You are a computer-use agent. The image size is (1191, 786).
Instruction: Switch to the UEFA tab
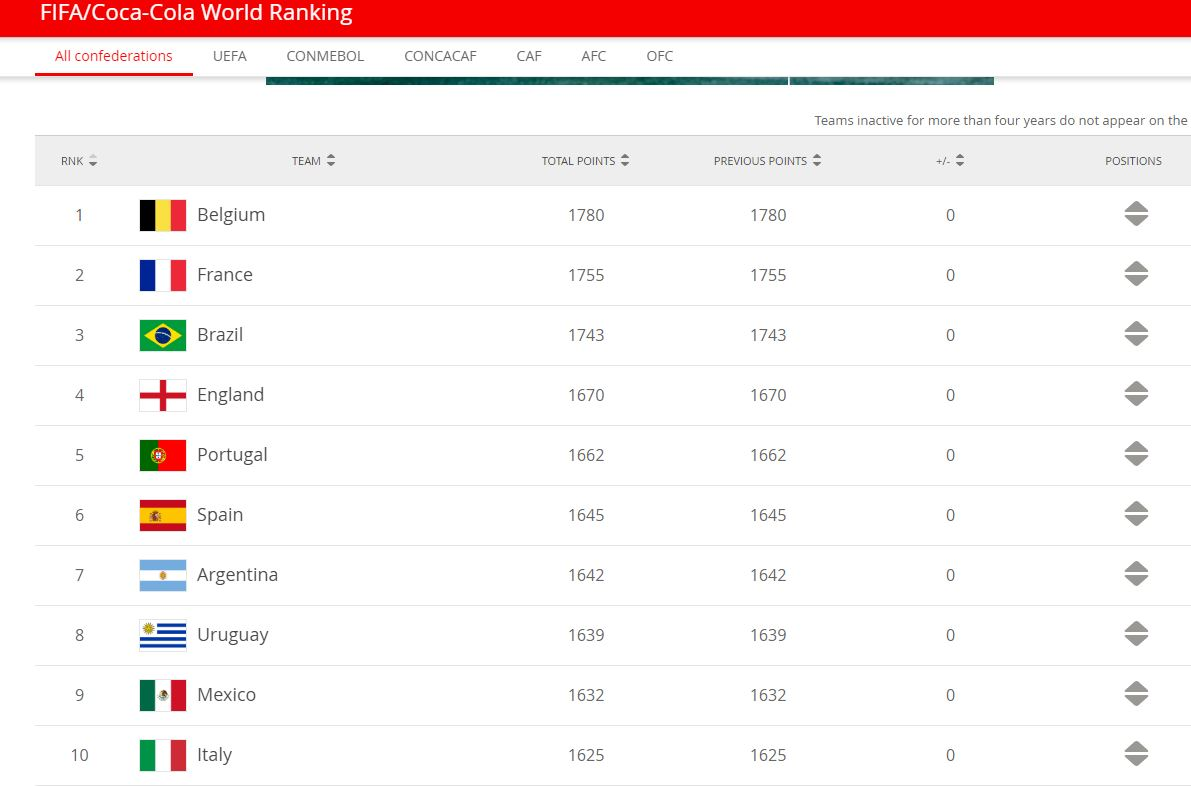pyautogui.click(x=229, y=56)
